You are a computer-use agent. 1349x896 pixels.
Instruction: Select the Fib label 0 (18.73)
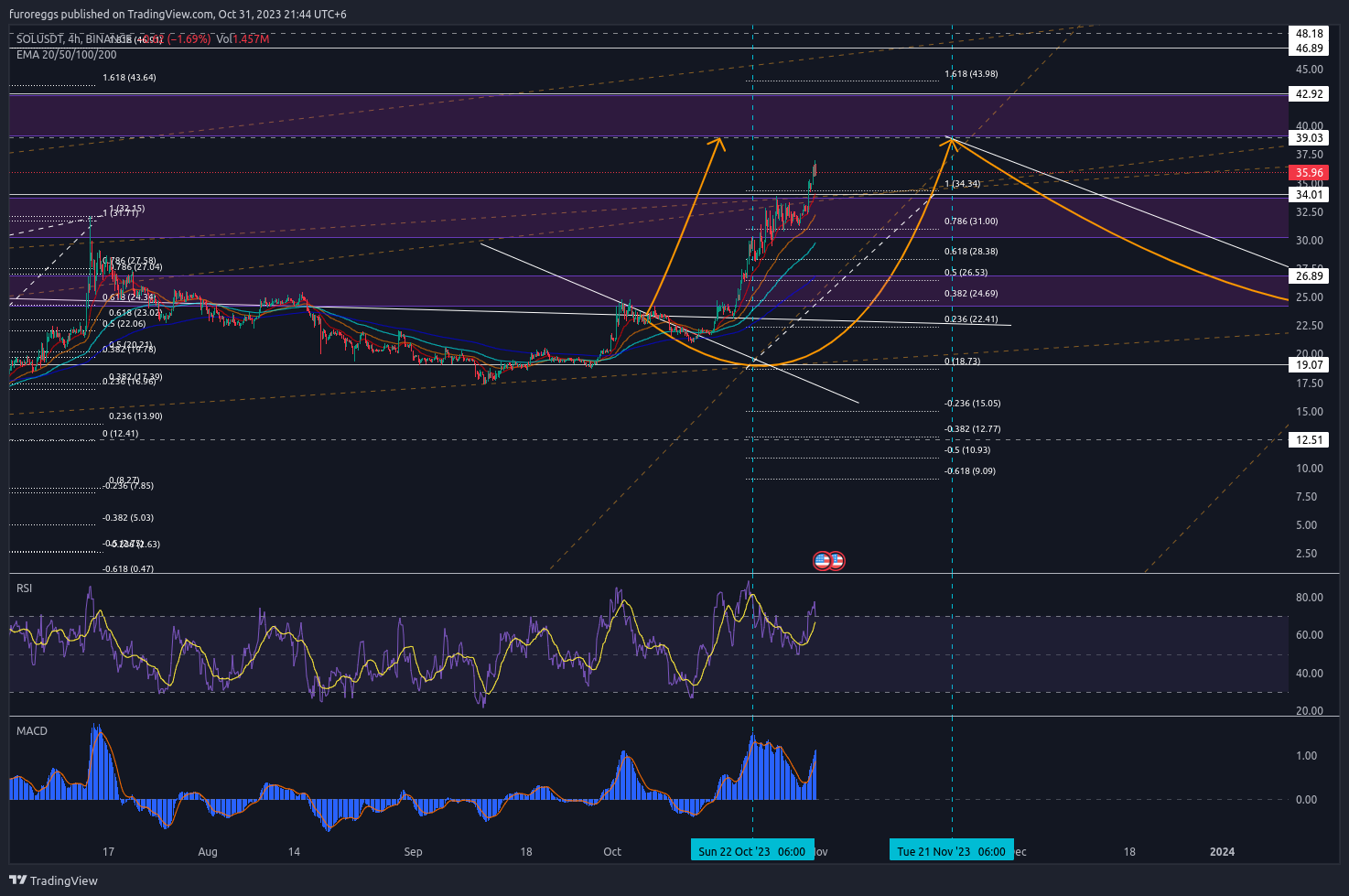click(x=962, y=362)
